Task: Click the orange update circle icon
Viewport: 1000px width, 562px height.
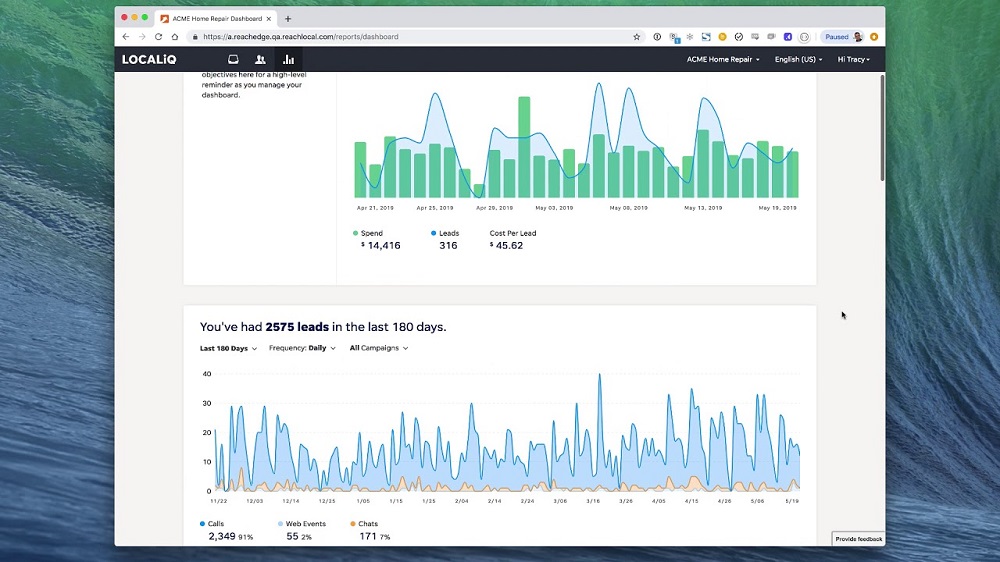Action: pos(874,37)
